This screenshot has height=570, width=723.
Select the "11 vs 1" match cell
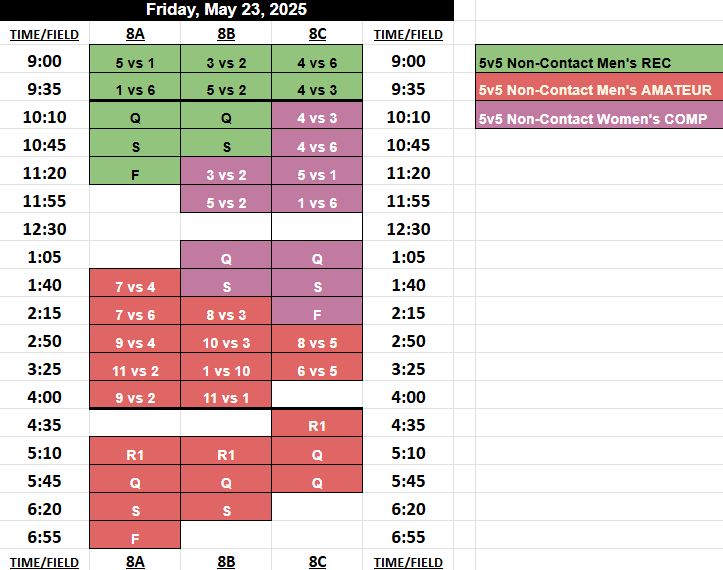[x=226, y=398]
